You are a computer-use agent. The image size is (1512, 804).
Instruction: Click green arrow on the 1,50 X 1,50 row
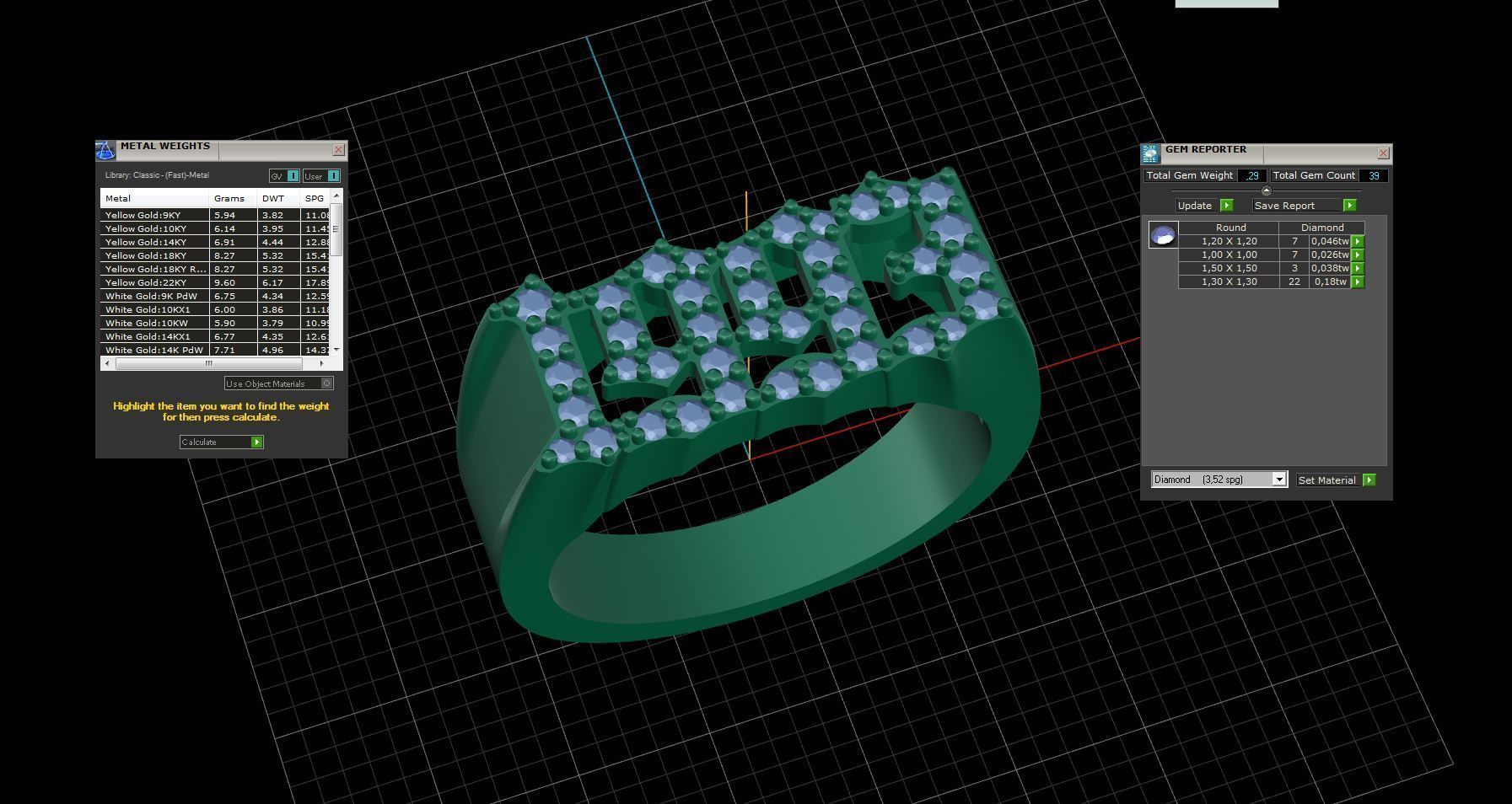pos(1358,269)
